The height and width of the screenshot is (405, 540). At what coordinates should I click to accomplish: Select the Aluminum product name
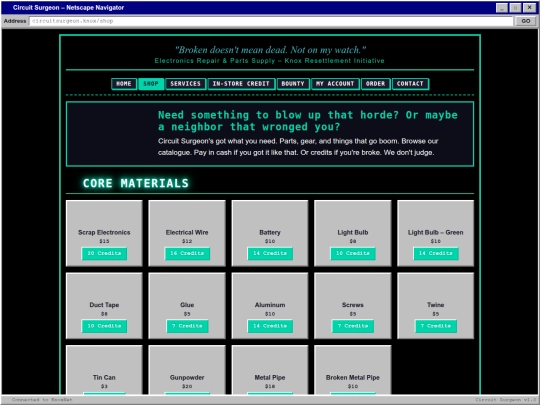click(270, 305)
